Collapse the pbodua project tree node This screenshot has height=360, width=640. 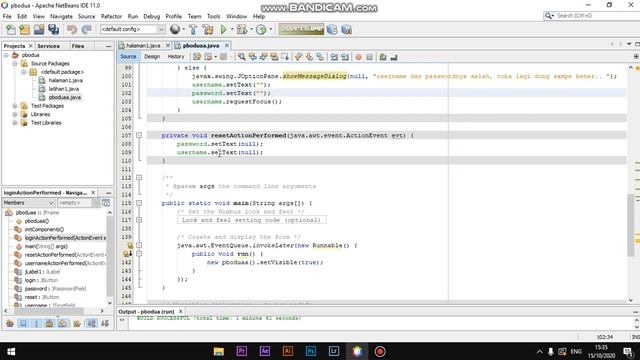[6, 55]
